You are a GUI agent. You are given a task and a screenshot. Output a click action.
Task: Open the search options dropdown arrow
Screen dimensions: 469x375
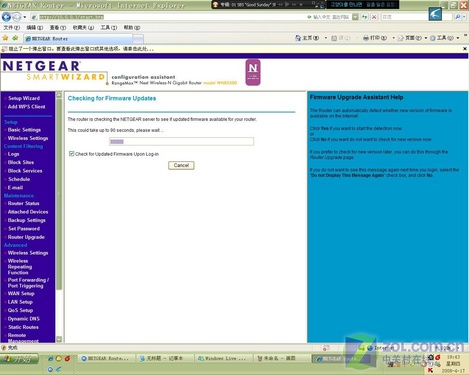pos(464,17)
